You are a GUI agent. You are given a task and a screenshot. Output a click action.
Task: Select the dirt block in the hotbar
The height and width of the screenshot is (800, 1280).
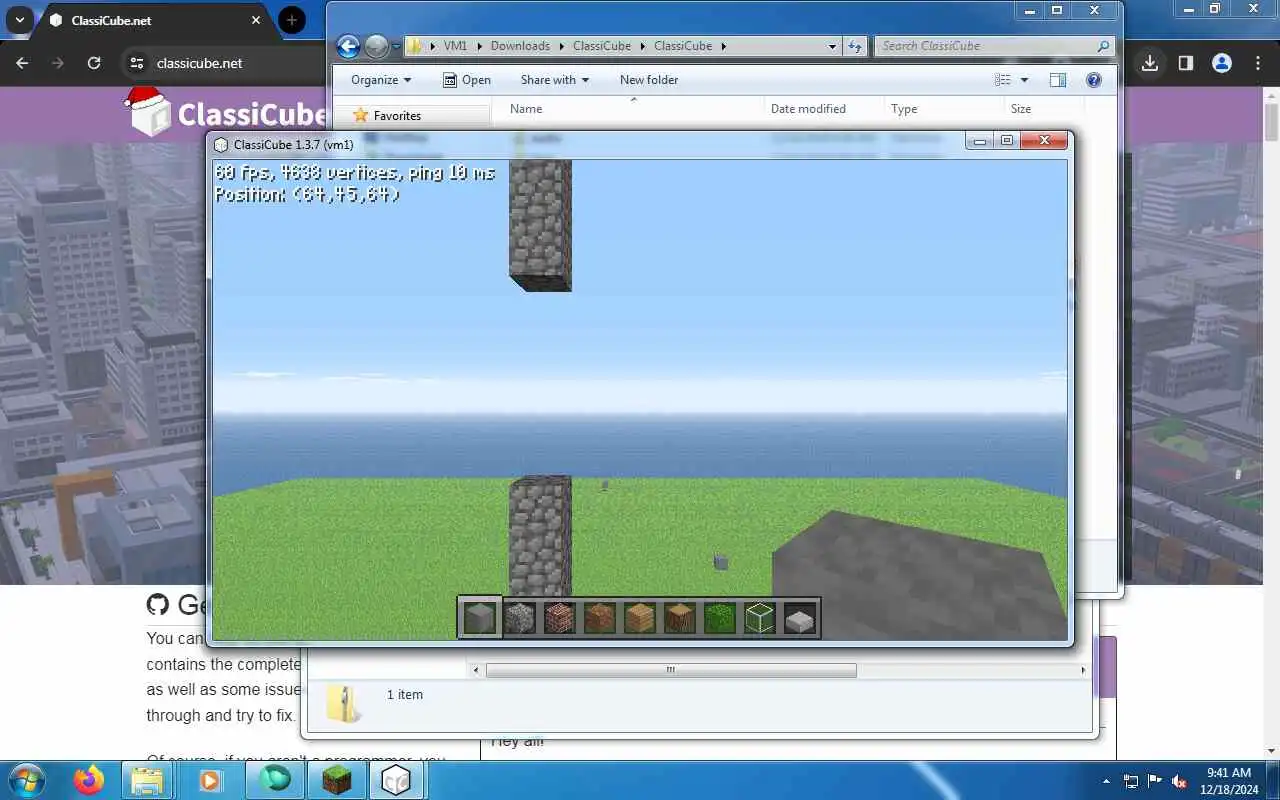pyautogui.click(x=600, y=618)
